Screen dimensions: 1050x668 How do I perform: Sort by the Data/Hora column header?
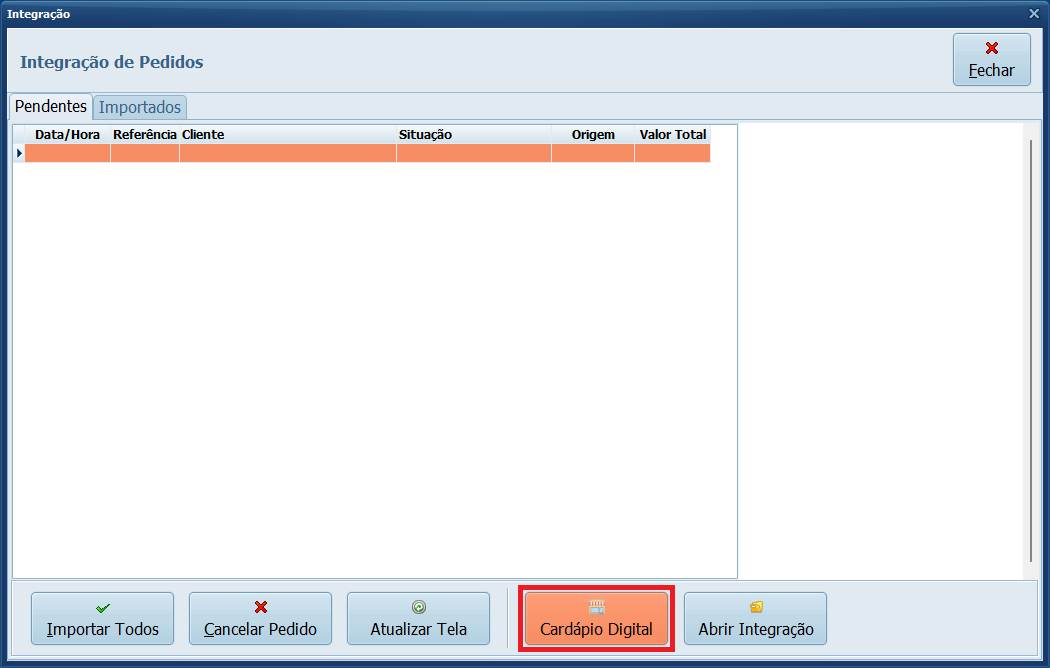pos(67,134)
